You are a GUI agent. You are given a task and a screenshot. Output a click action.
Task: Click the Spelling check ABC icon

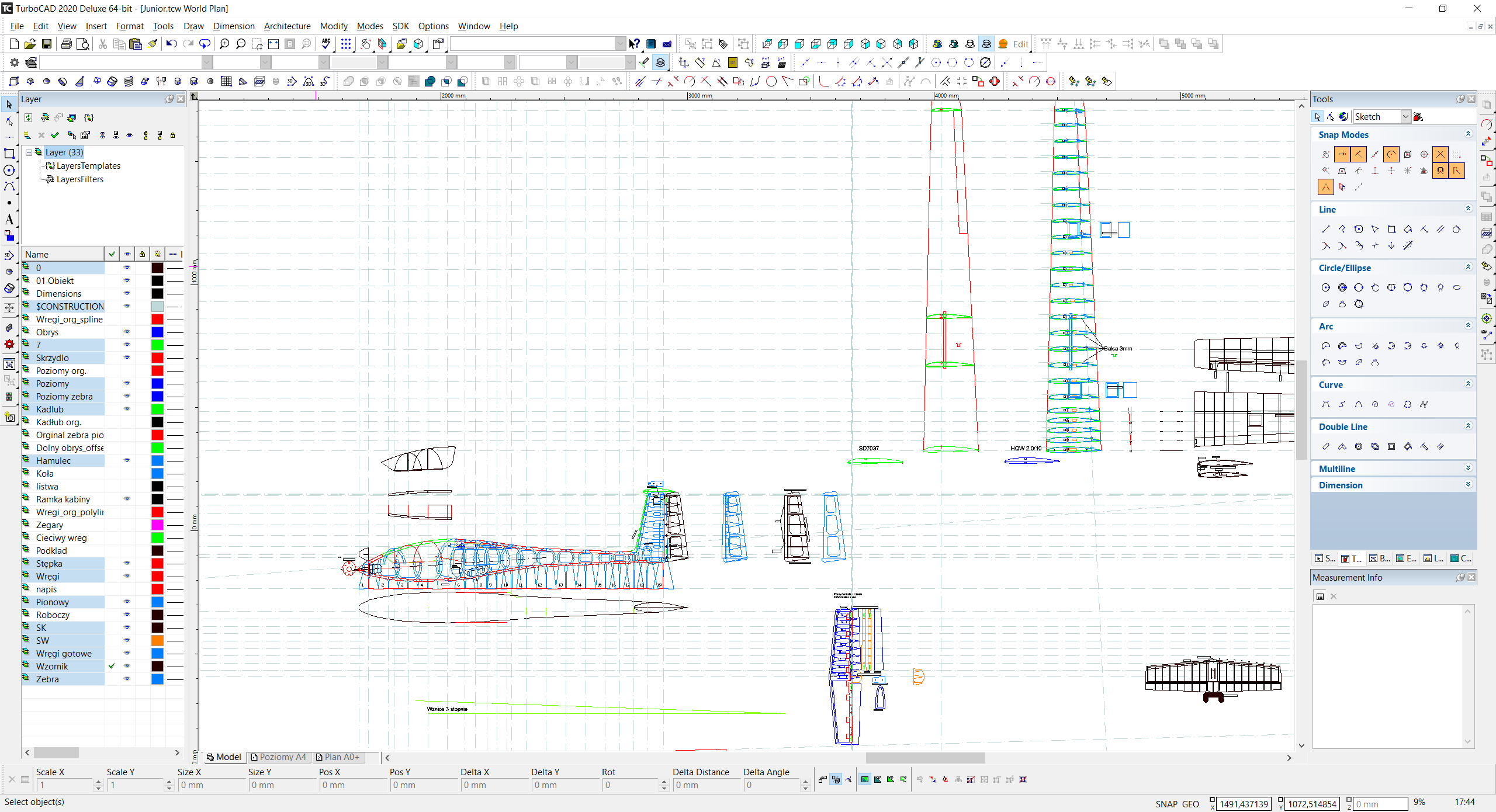[326, 44]
